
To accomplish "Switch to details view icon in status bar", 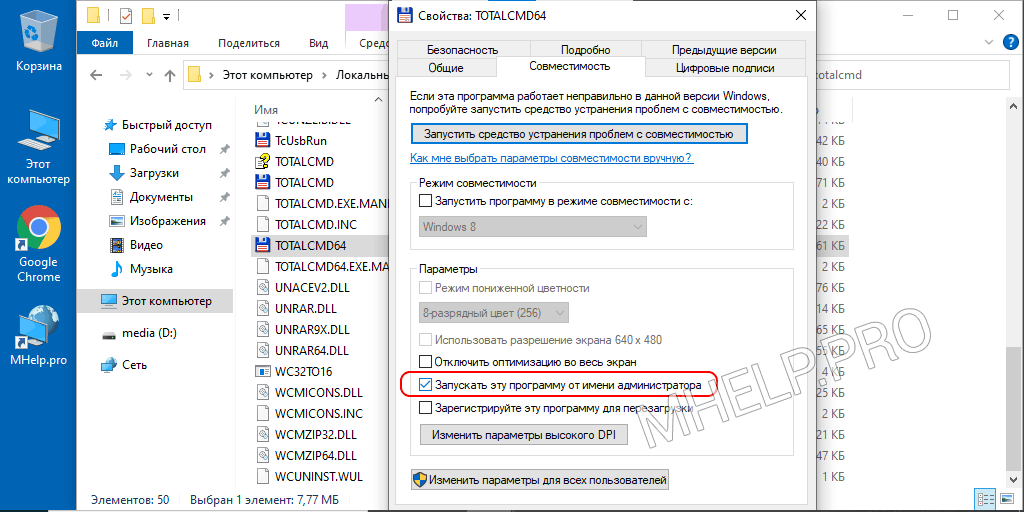I will [985, 500].
